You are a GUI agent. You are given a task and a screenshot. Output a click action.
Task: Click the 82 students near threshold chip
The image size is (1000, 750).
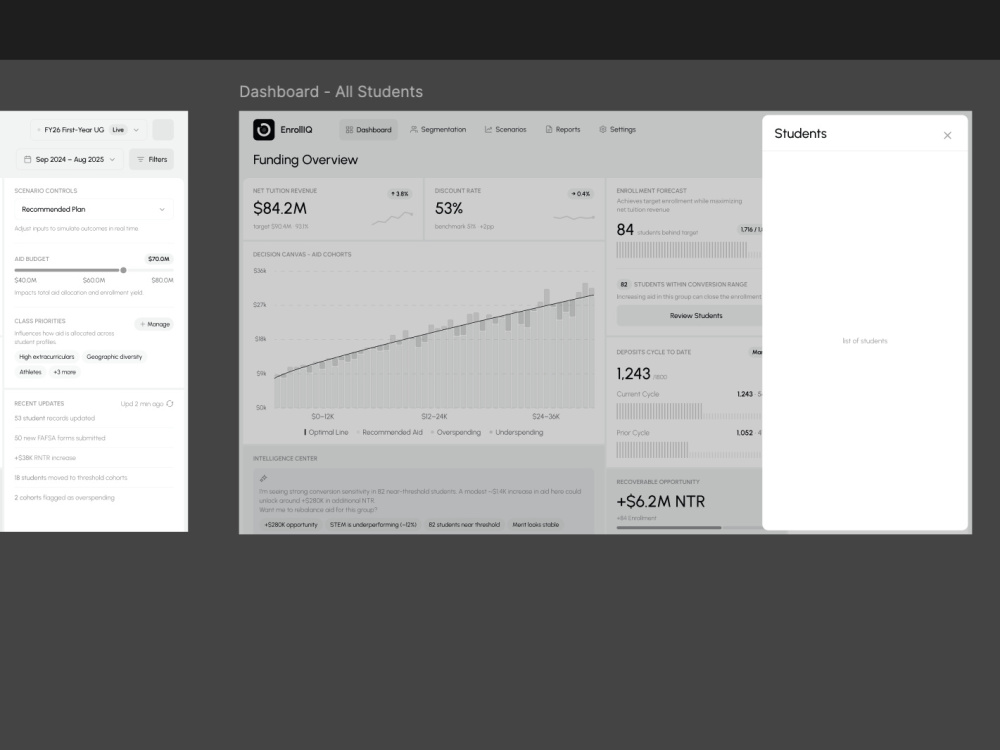[464, 525]
